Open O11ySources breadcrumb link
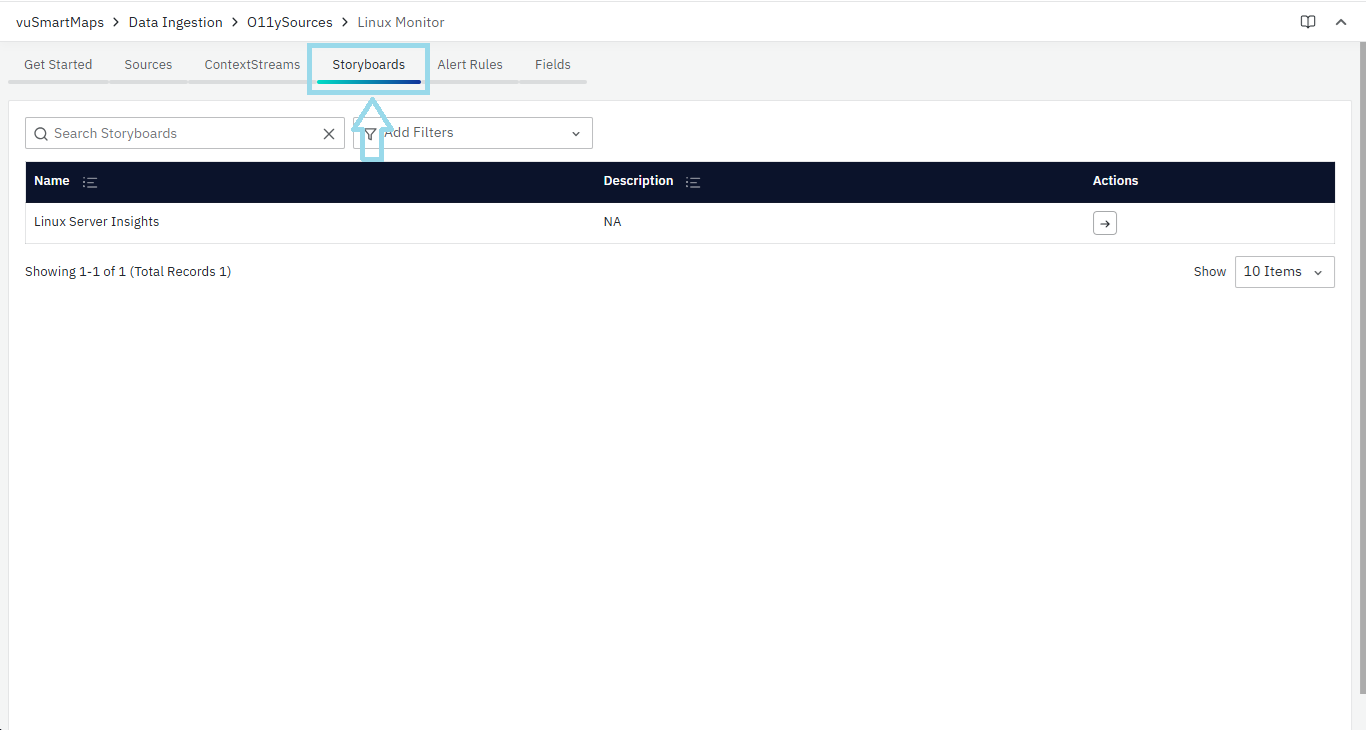Image resolution: width=1366 pixels, height=730 pixels. coord(289,22)
